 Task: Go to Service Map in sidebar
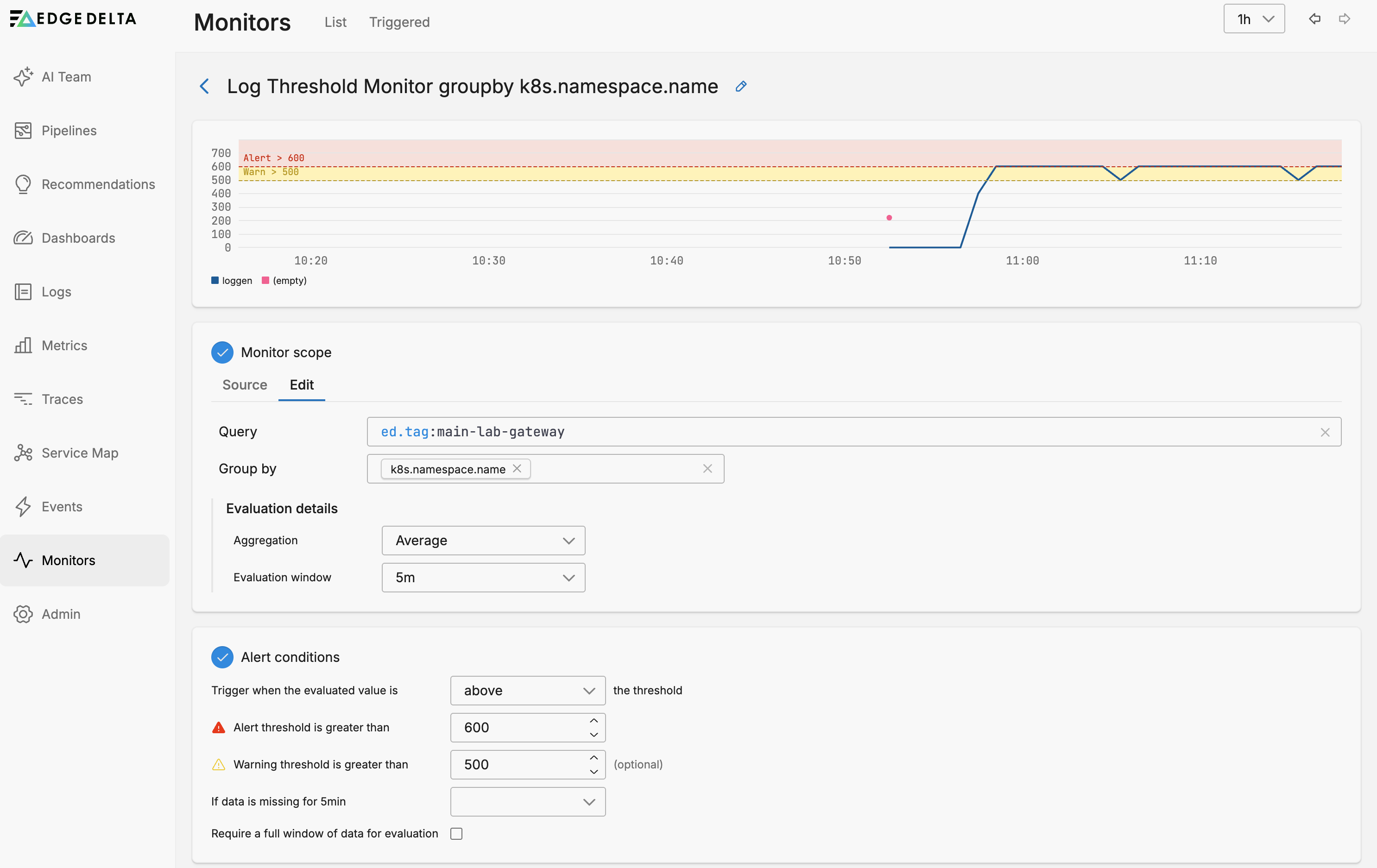[80, 453]
